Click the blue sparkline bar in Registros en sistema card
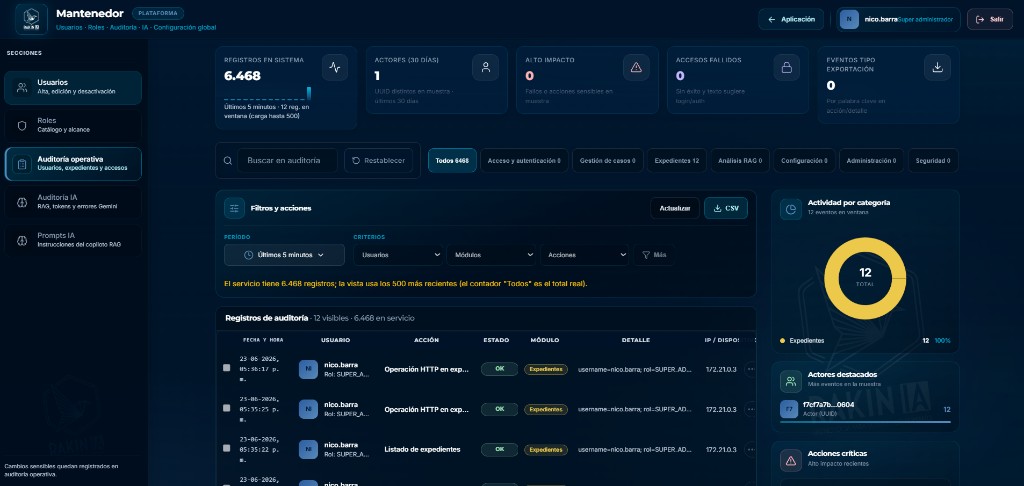The width and height of the screenshot is (1024, 486). click(x=309, y=93)
